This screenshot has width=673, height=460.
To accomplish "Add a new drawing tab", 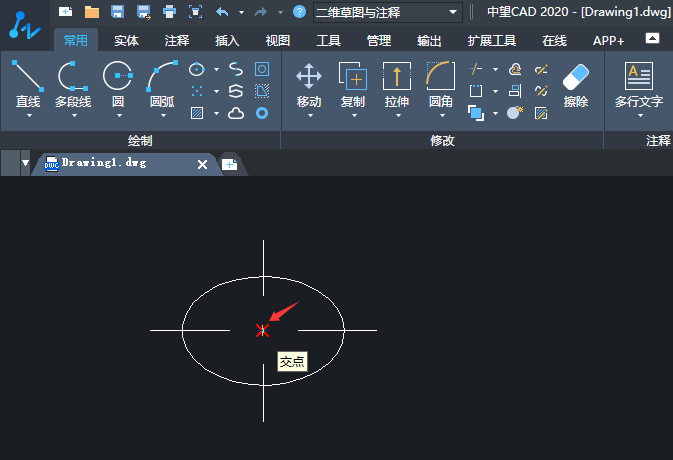I will [x=230, y=164].
